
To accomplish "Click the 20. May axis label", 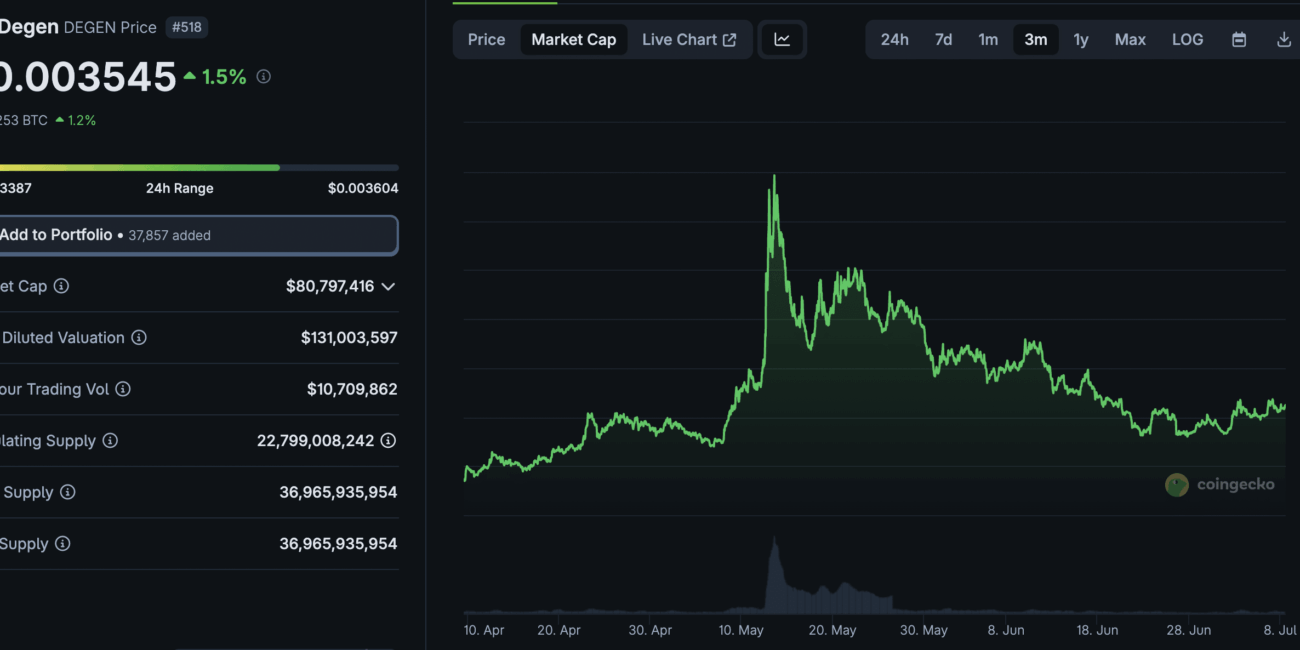I will pos(832,630).
